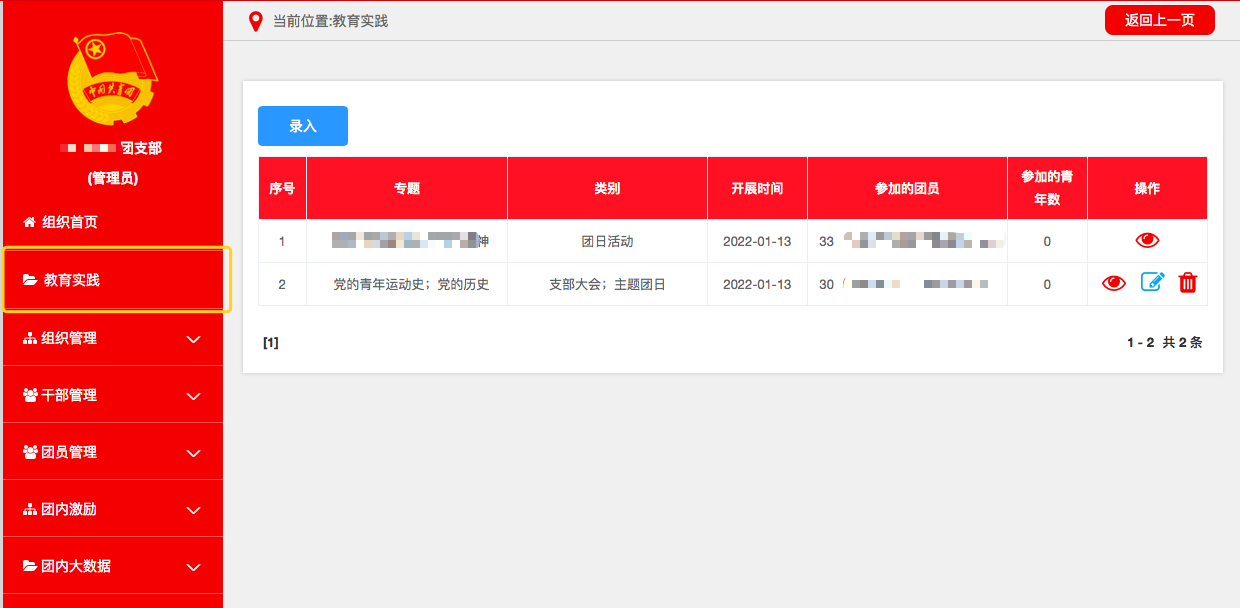Click the users icon beside 团员管理
This screenshot has width=1240, height=608.
tap(29, 452)
